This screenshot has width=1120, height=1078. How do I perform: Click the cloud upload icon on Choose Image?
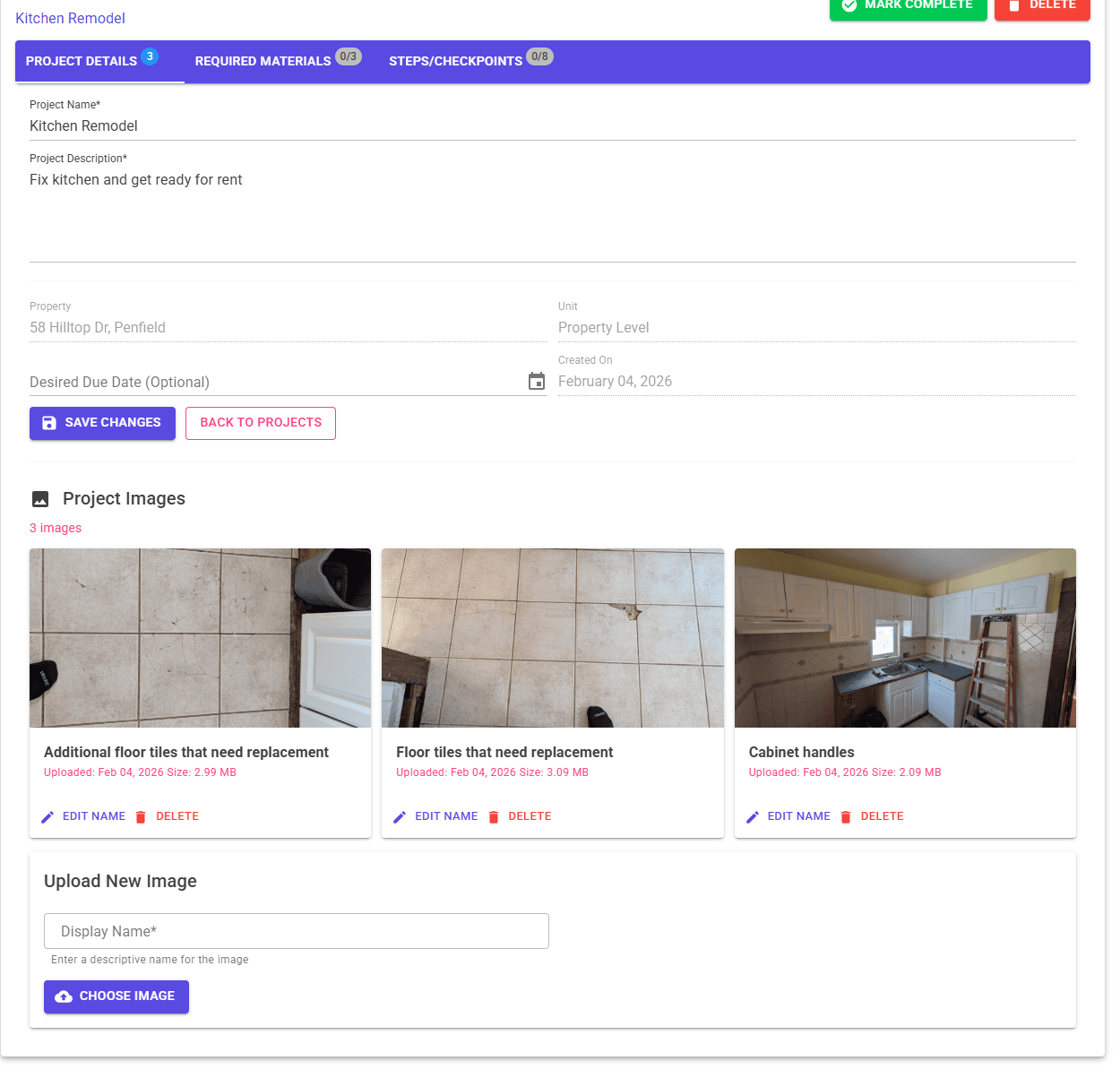coord(62,996)
